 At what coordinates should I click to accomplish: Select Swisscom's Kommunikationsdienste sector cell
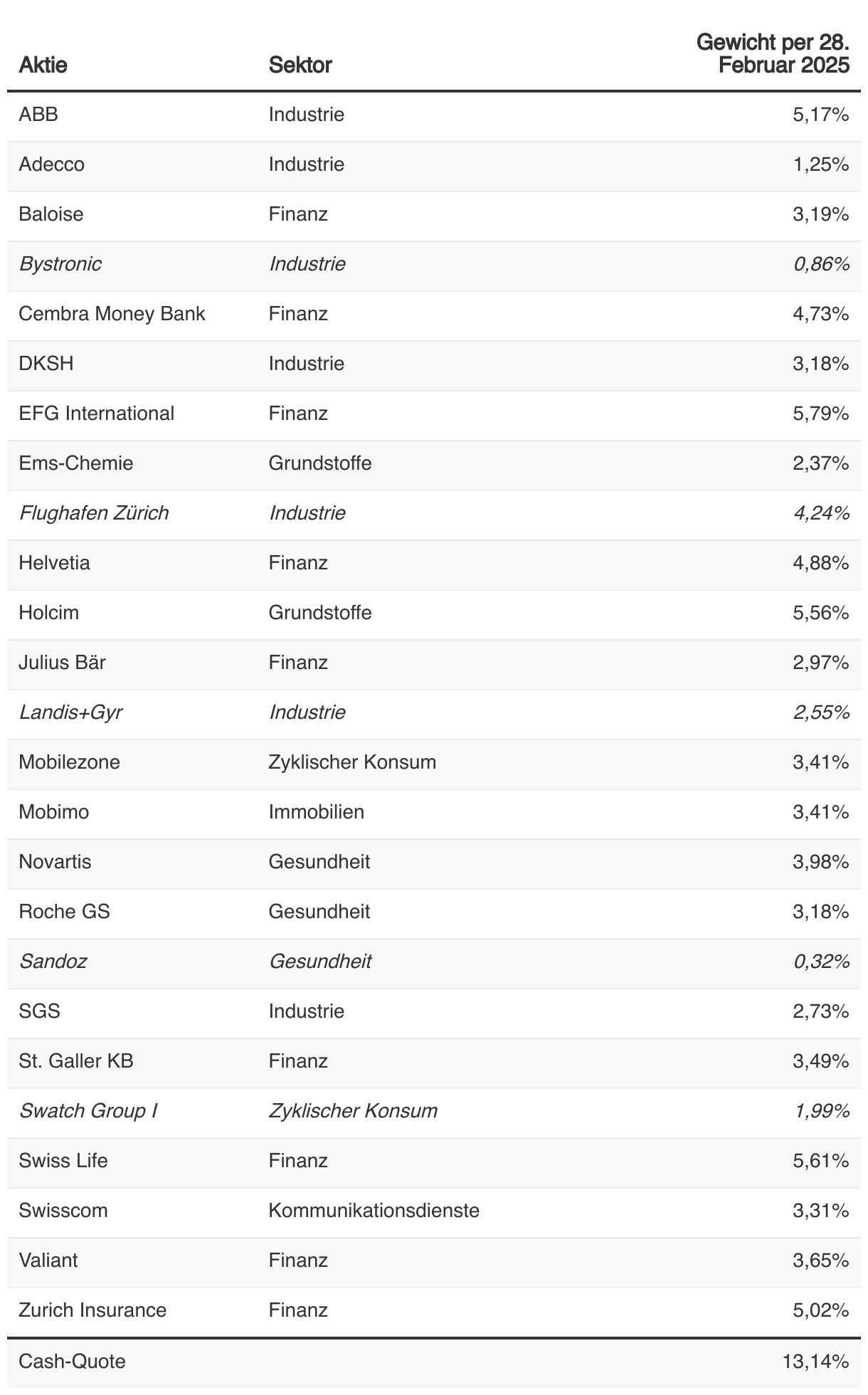[374, 1211]
